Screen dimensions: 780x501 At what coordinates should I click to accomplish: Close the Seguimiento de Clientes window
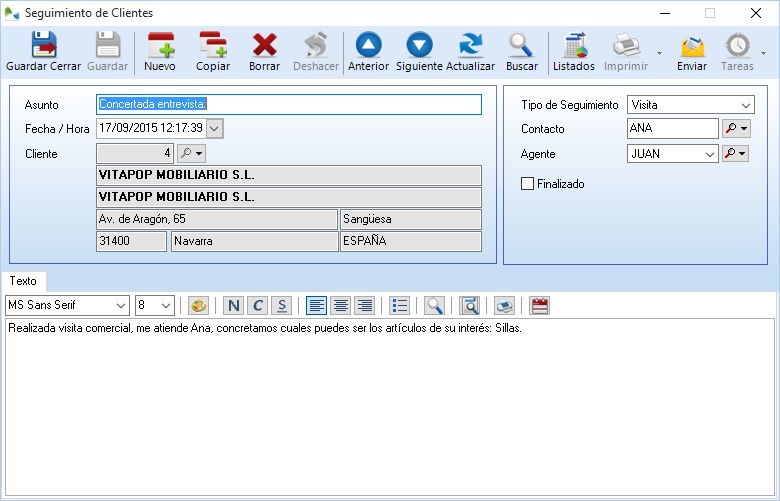[756, 13]
